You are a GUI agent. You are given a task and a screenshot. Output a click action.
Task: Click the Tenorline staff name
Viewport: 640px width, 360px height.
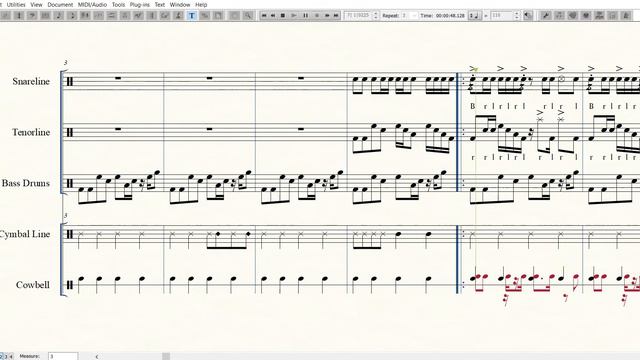click(x=31, y=132)
